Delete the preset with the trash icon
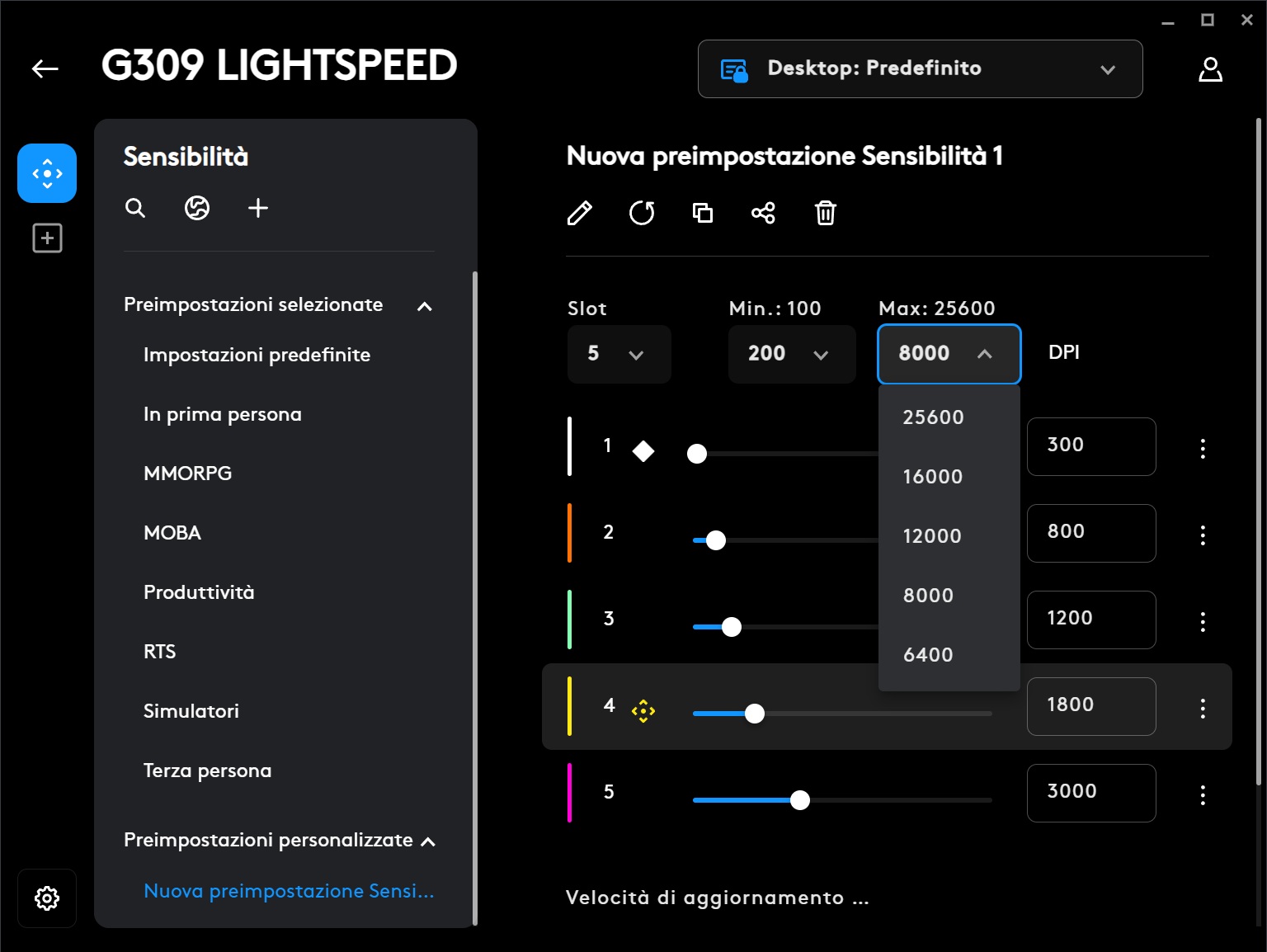The width and height of the screenshot is (1267, 952). tap(826, 213)
